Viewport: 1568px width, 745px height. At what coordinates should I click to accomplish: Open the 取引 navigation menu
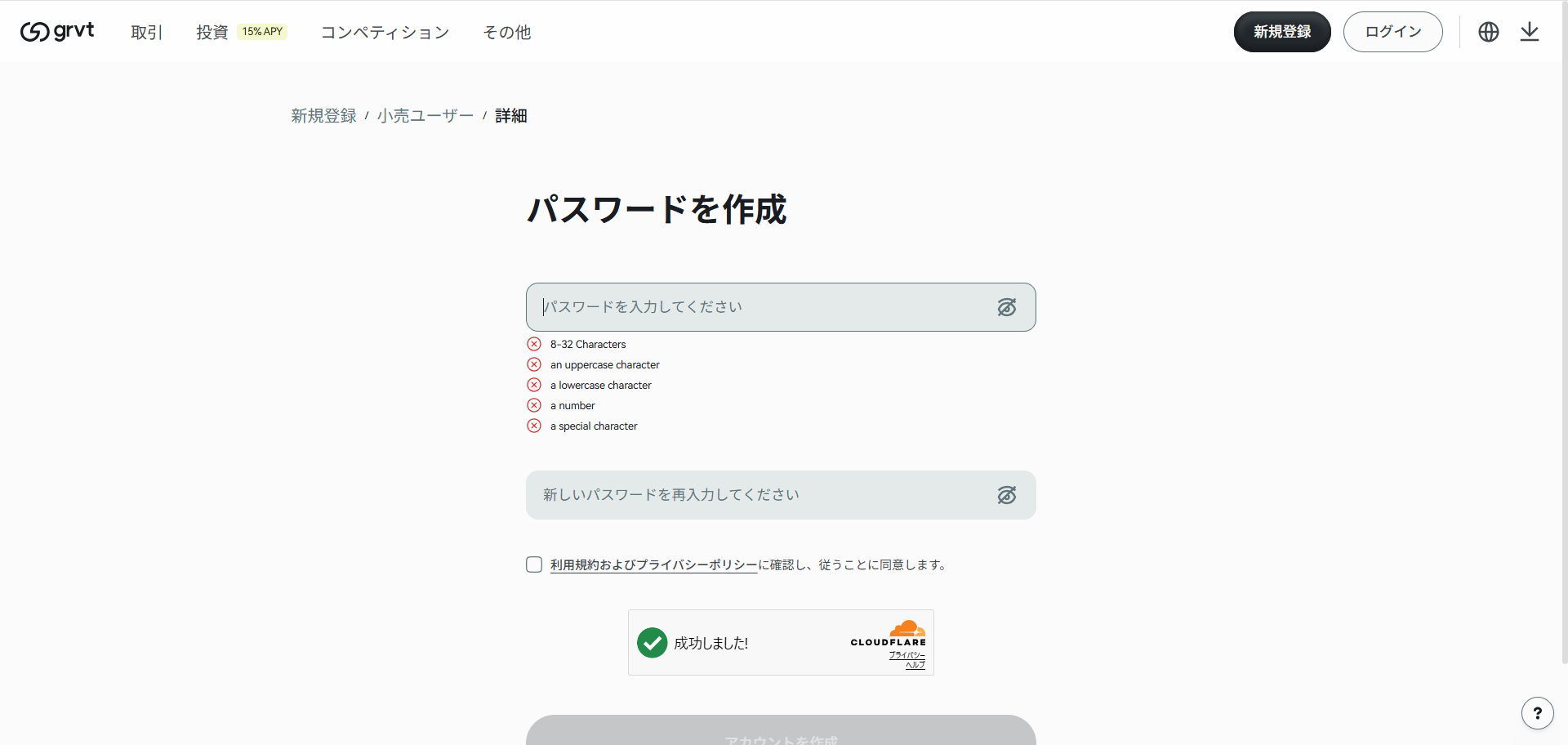click(x=146, y=32)
